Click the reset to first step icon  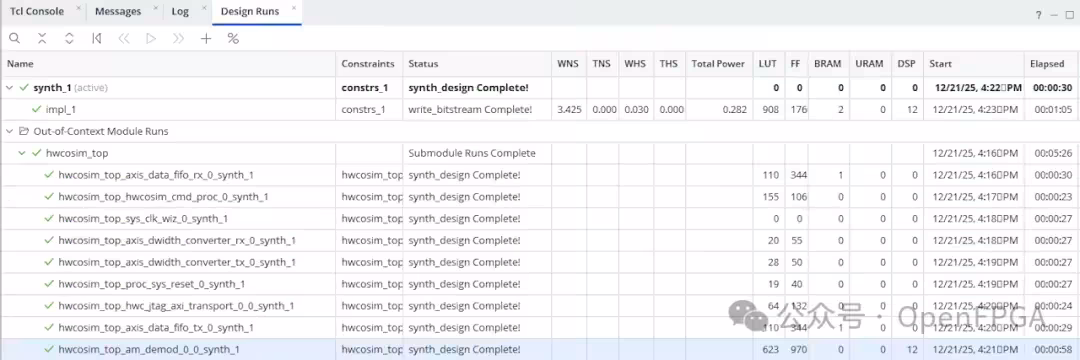pyautogui.click(x=96, y=39)
